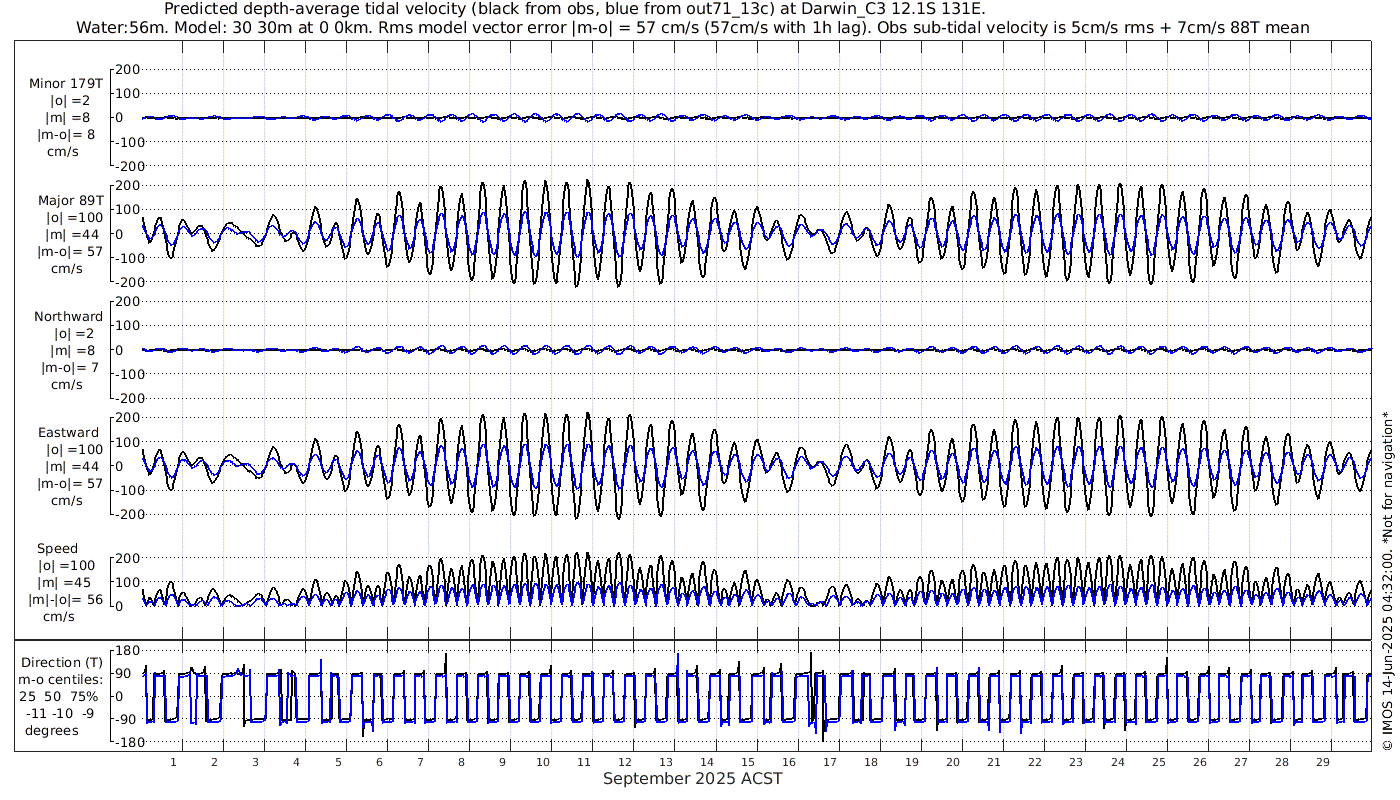Click the 'm-o centiles' text in Direction panel
This screenshot has width=1400, height=800.
(62, 679)
